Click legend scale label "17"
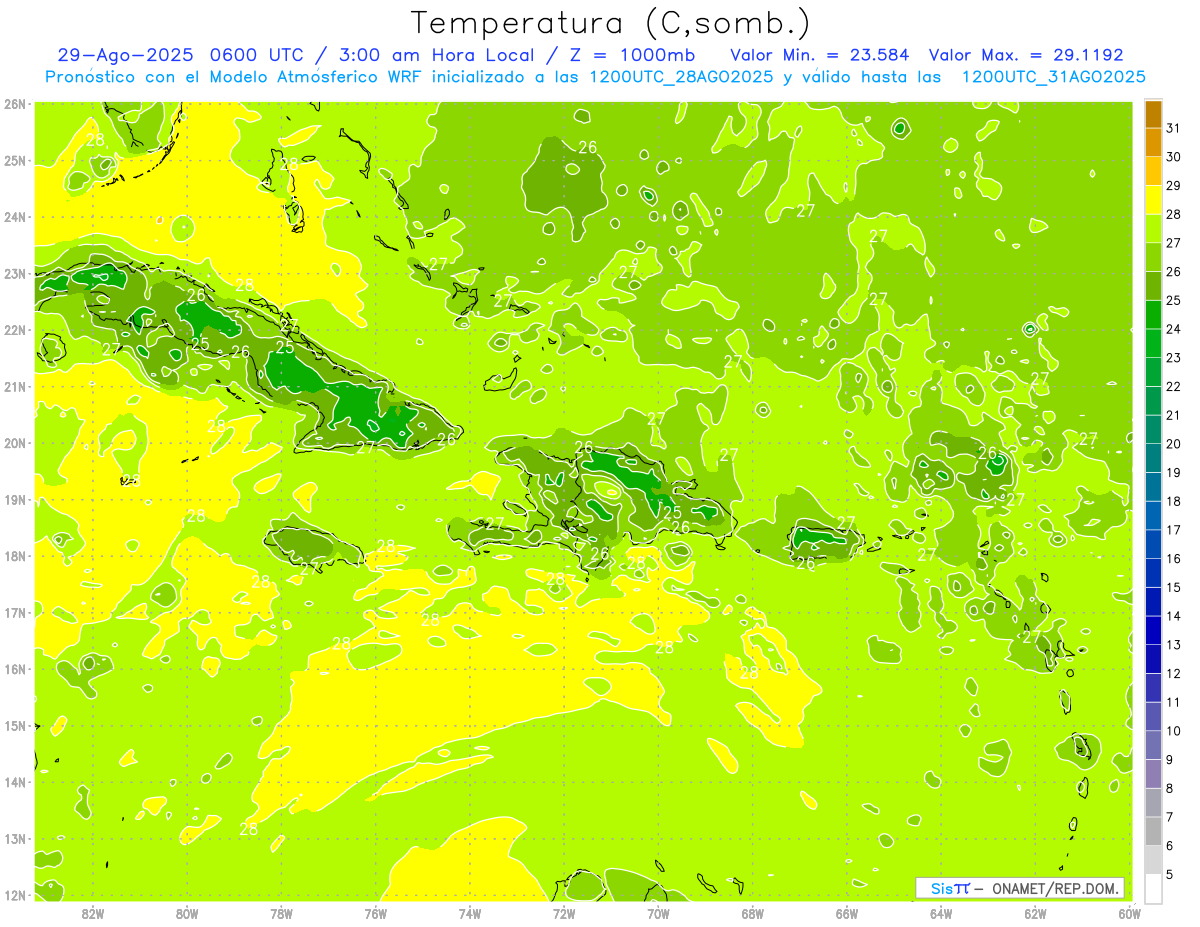This screenshot has height=927, width=1200. (x=1173, y=530)
